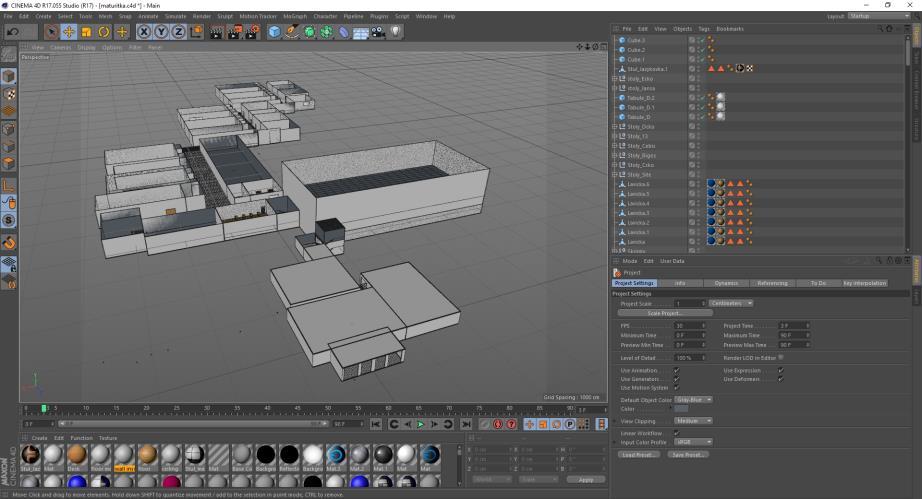
Task: Open Edit Render Settings icon
Action: point(252,32)
